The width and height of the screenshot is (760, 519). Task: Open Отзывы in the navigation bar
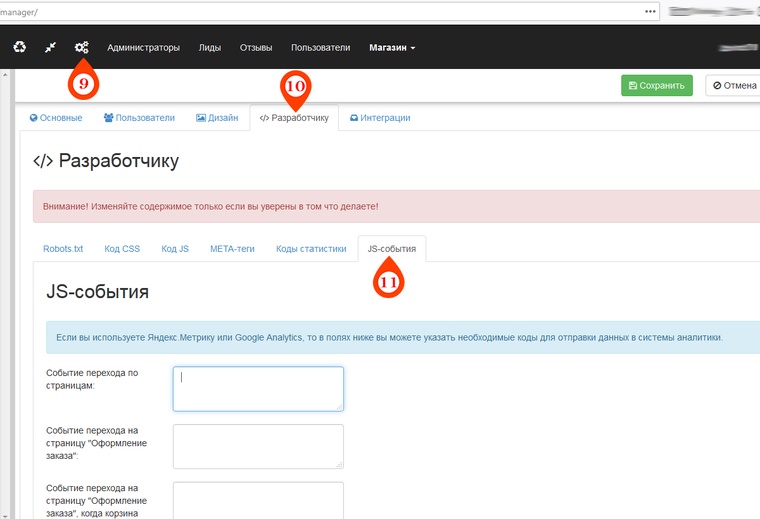pos(256,47)
